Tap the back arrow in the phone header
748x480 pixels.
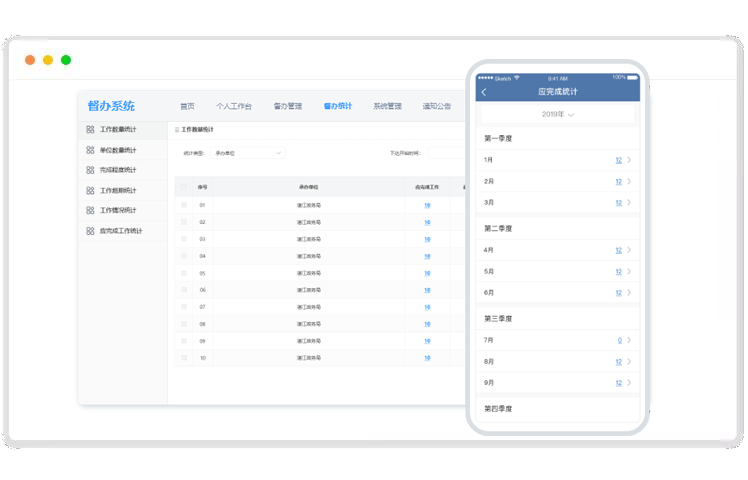484,92
